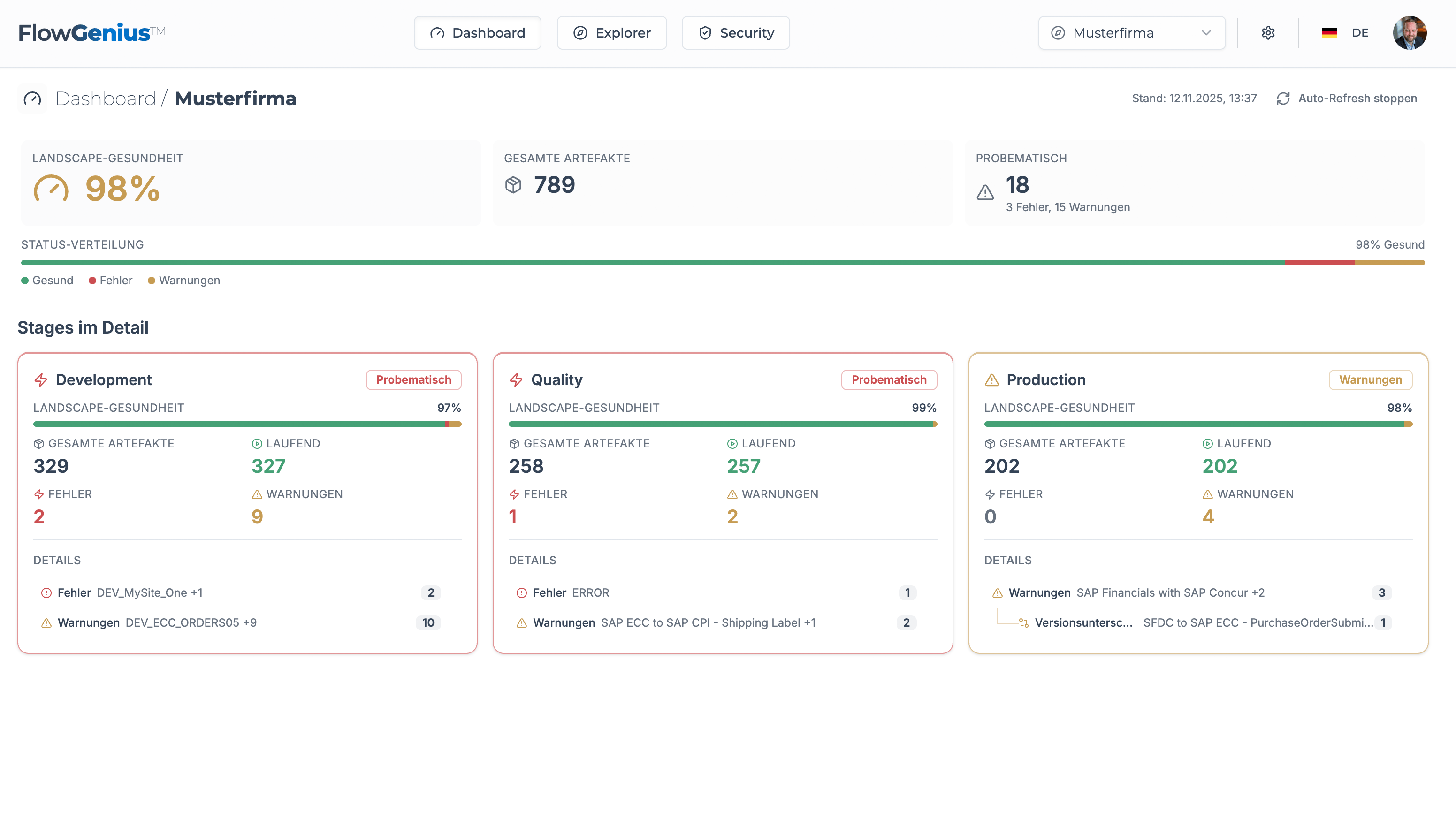This screenshot has width=1456, height=819.
Task: Open the user profile avatar
Action: tap(1409, 33)
